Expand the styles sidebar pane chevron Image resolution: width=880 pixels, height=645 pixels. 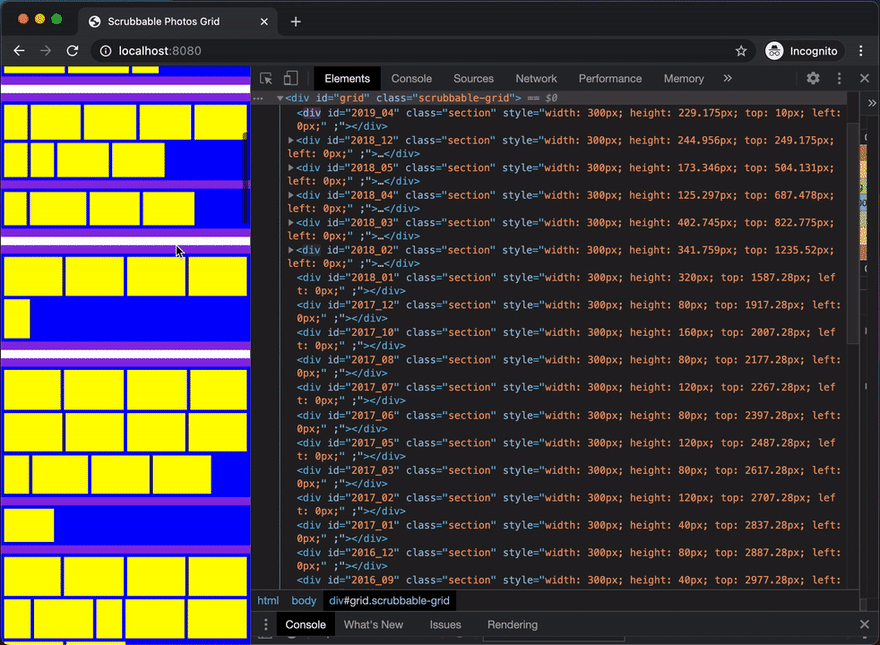872,103
